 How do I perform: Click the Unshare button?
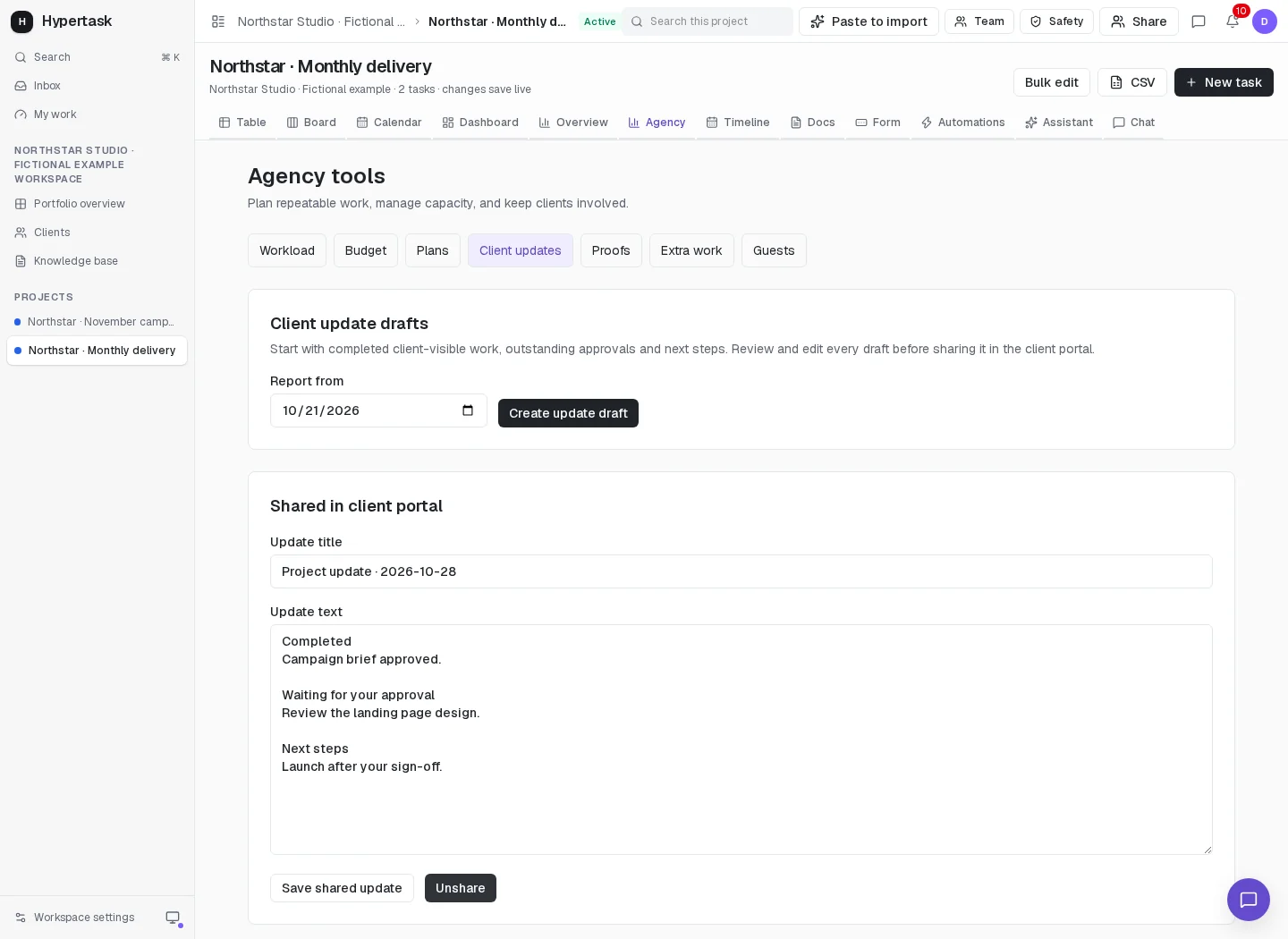461,888
